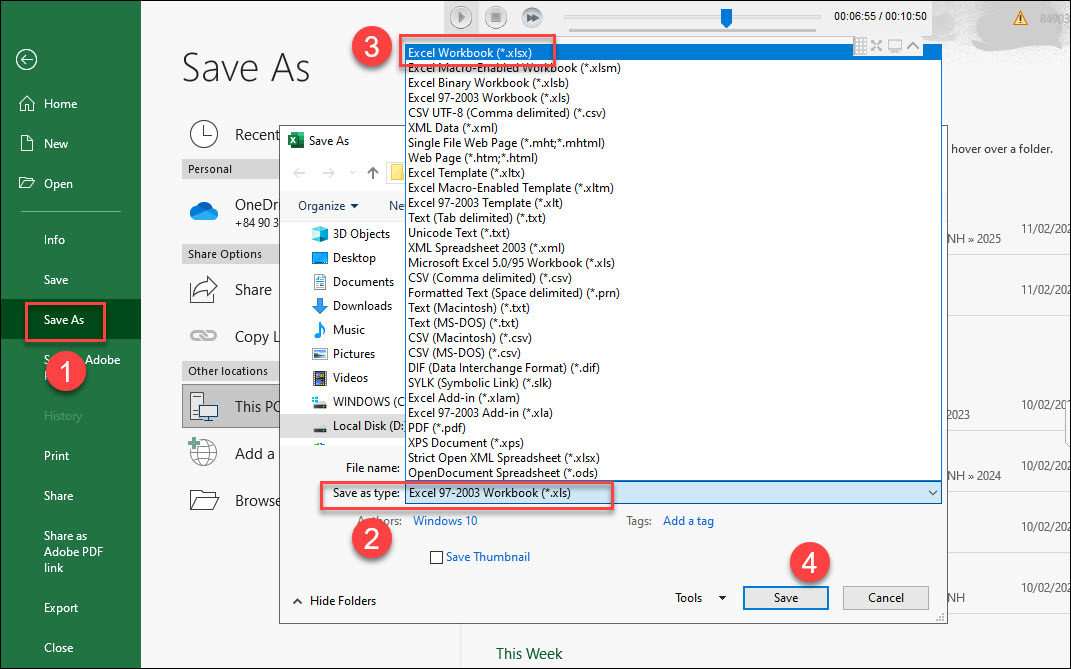Click the back arrow in the green sidebar
The width and height of the screenshot is (1071, 669).
pos(26,60)
